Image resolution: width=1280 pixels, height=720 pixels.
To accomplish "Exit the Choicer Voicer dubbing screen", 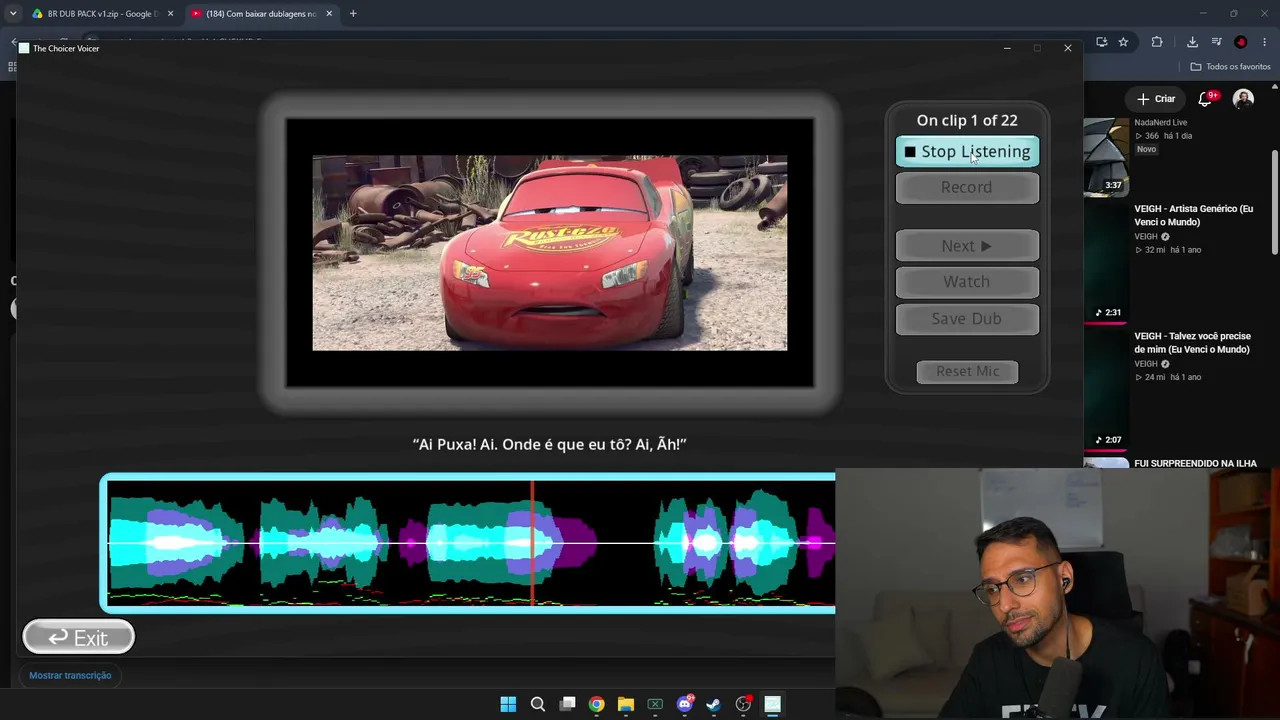I will [x=78, y=638].
